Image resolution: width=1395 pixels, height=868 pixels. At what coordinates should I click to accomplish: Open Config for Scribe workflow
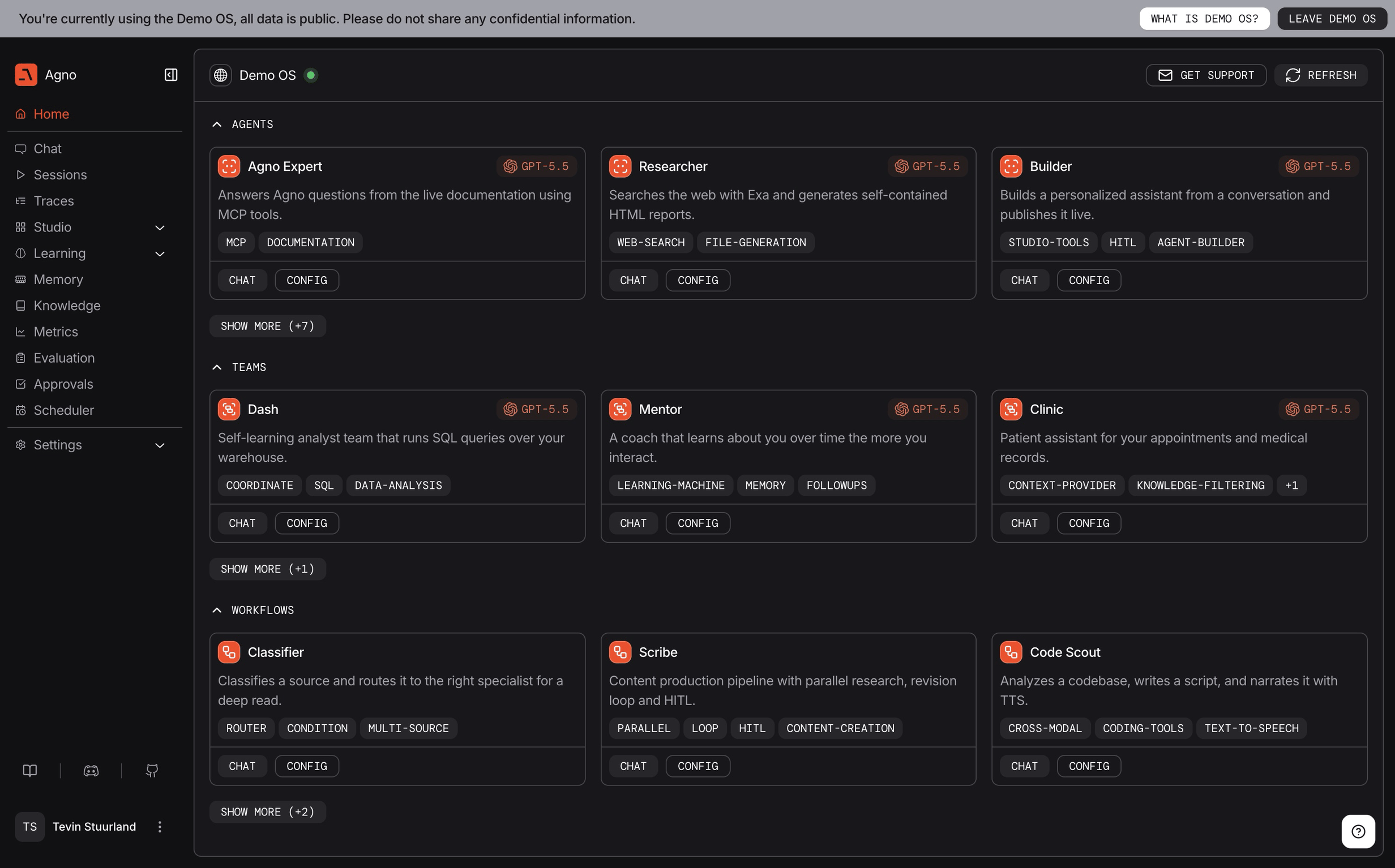(698, 766)
